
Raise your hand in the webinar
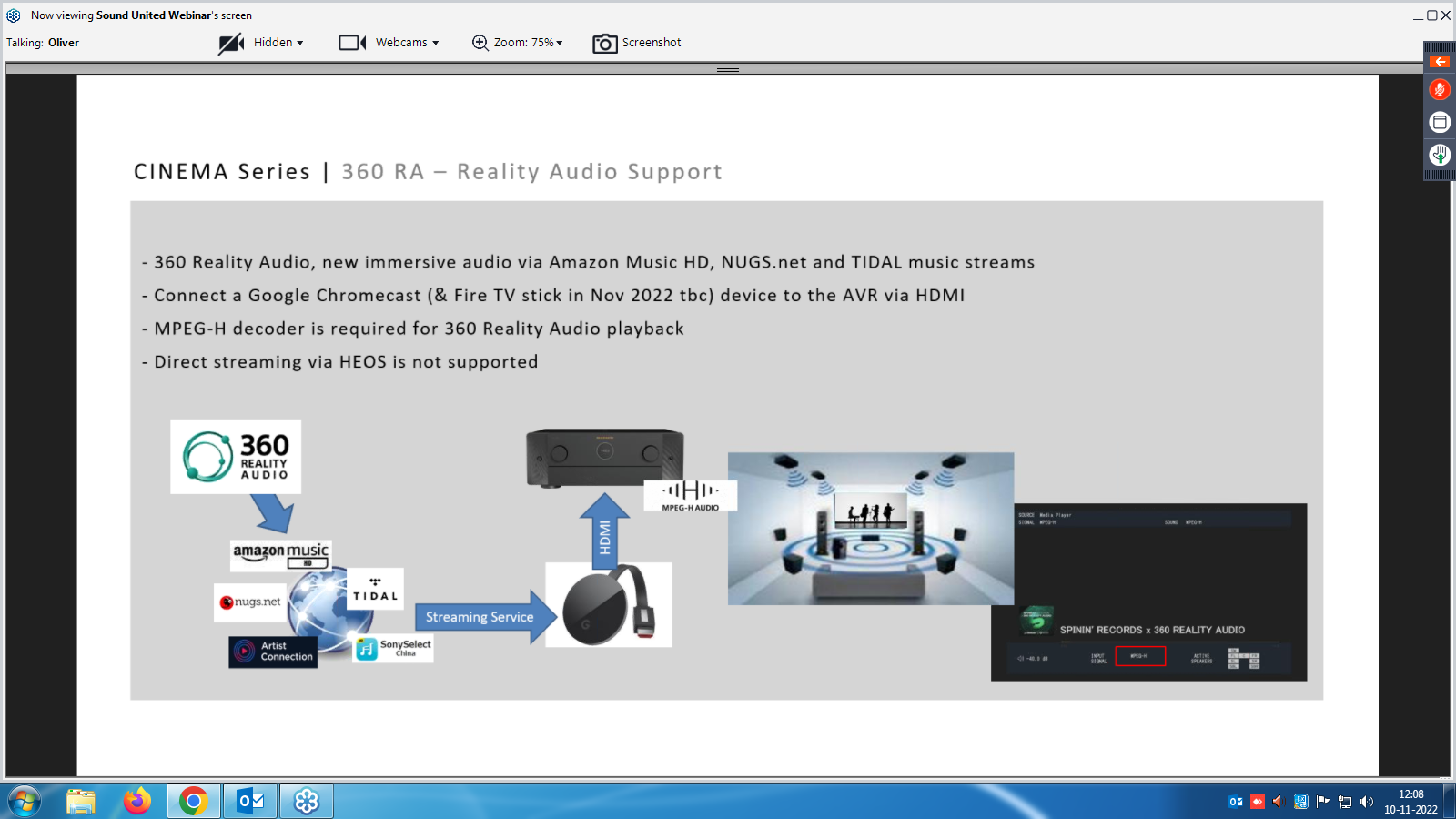tap(1440, 155)
